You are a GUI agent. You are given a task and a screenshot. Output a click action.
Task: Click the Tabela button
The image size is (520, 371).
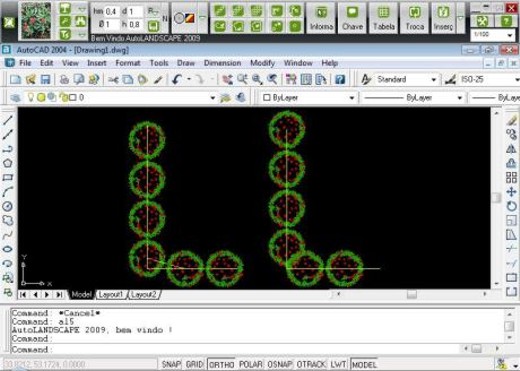pyautogui.click(x=384, y=18)
